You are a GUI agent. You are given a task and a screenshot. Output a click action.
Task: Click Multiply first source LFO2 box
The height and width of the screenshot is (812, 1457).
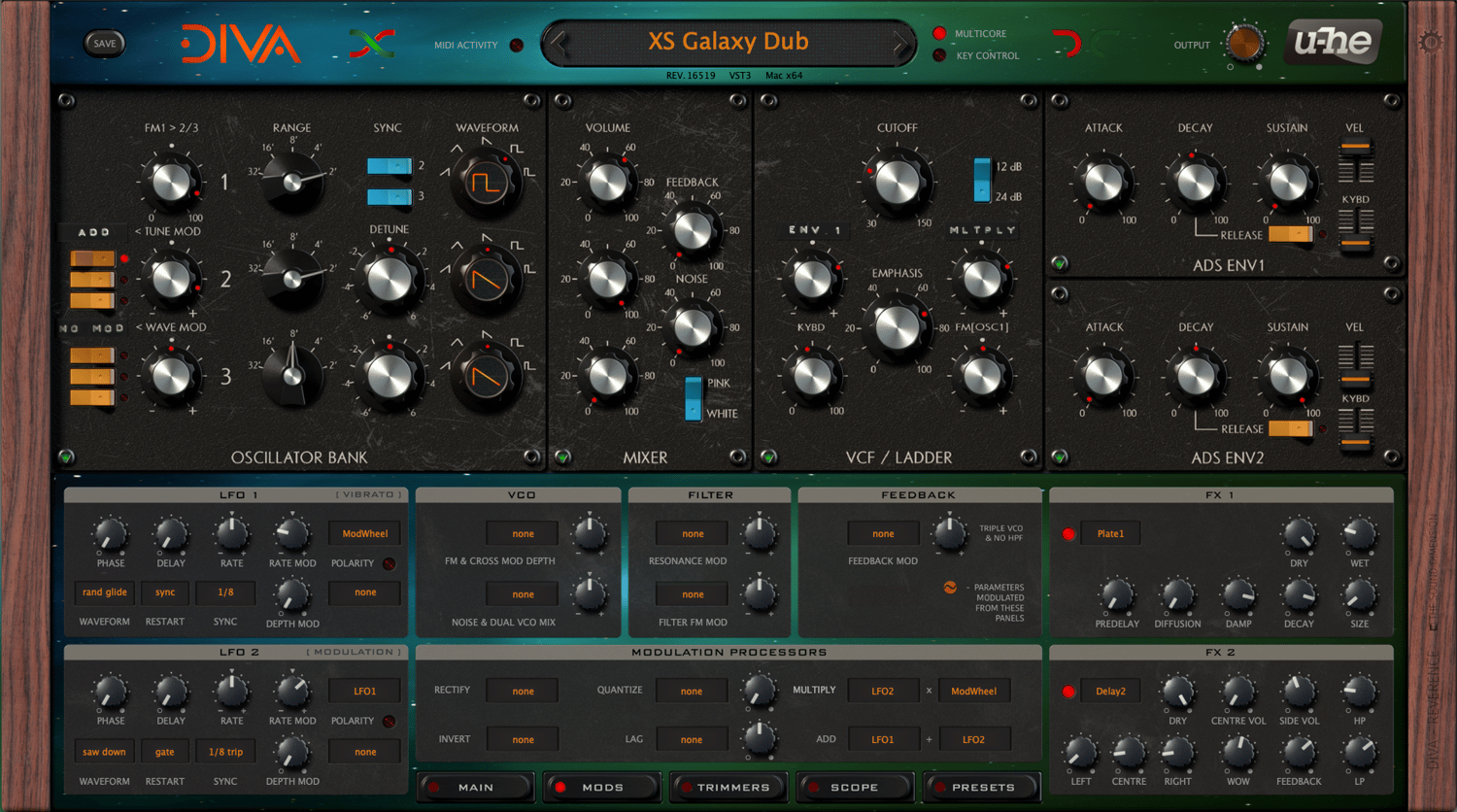click(882, 692)
